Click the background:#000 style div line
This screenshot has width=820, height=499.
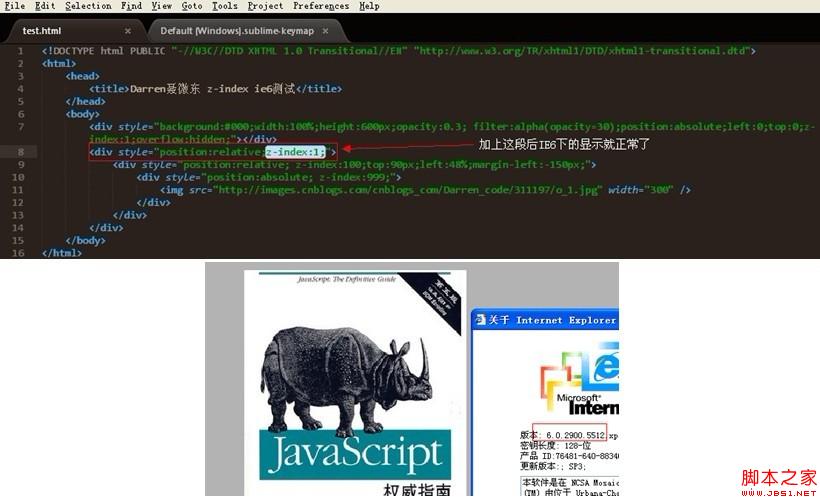452,133
